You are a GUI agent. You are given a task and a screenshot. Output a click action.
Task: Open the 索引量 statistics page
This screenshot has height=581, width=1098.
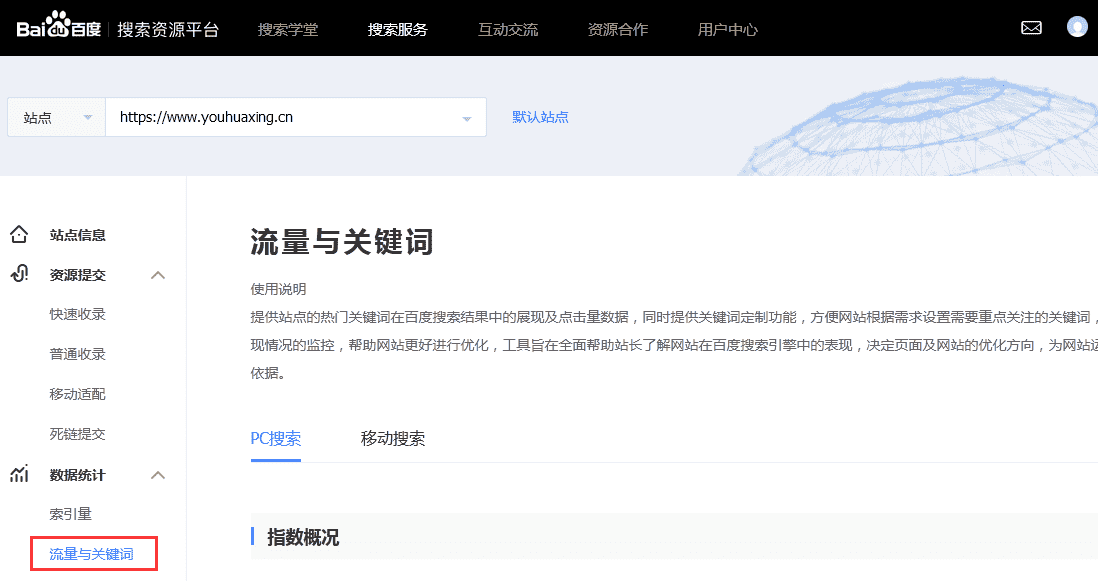70,513
